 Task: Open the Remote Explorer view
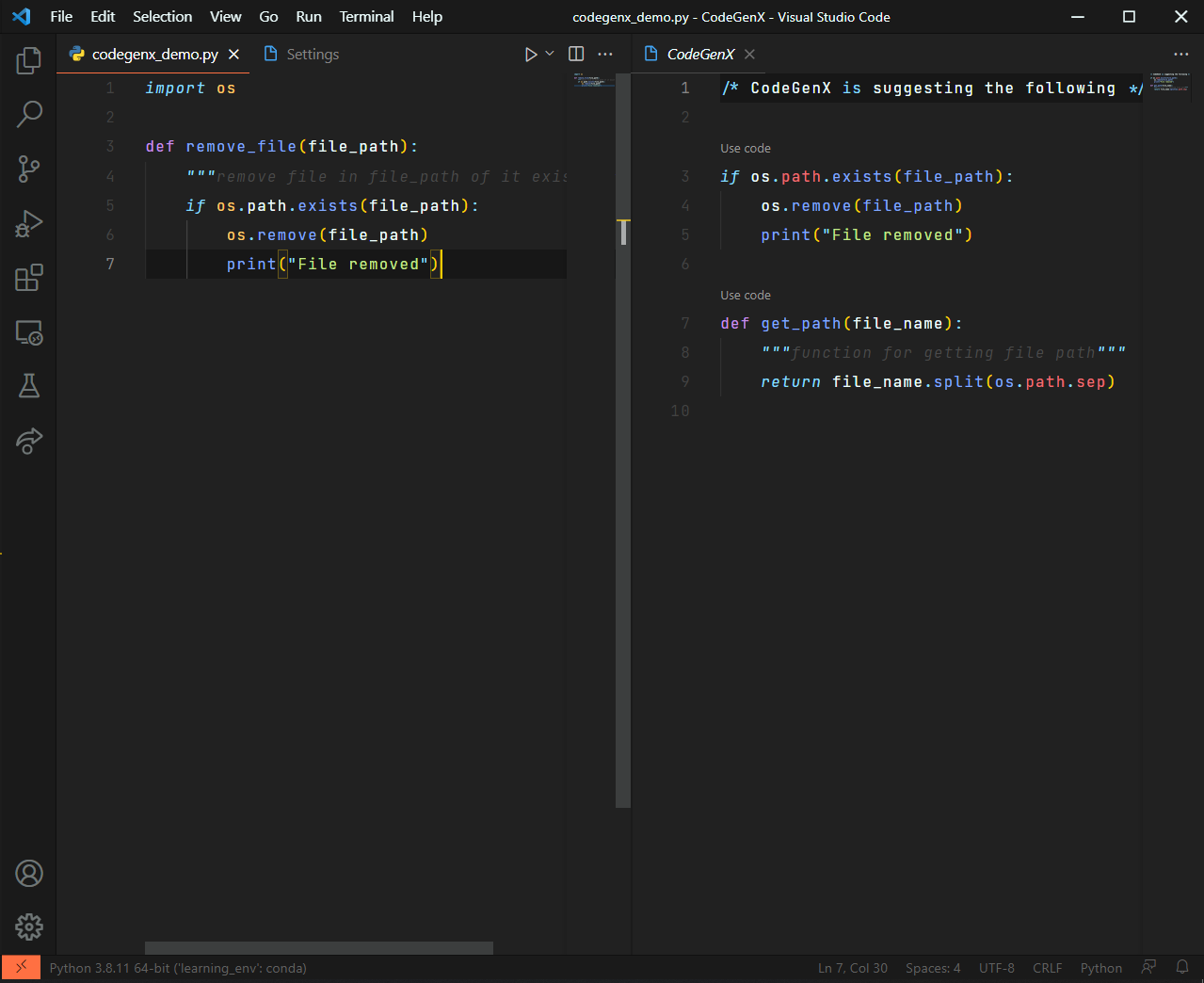pos(29,332)
